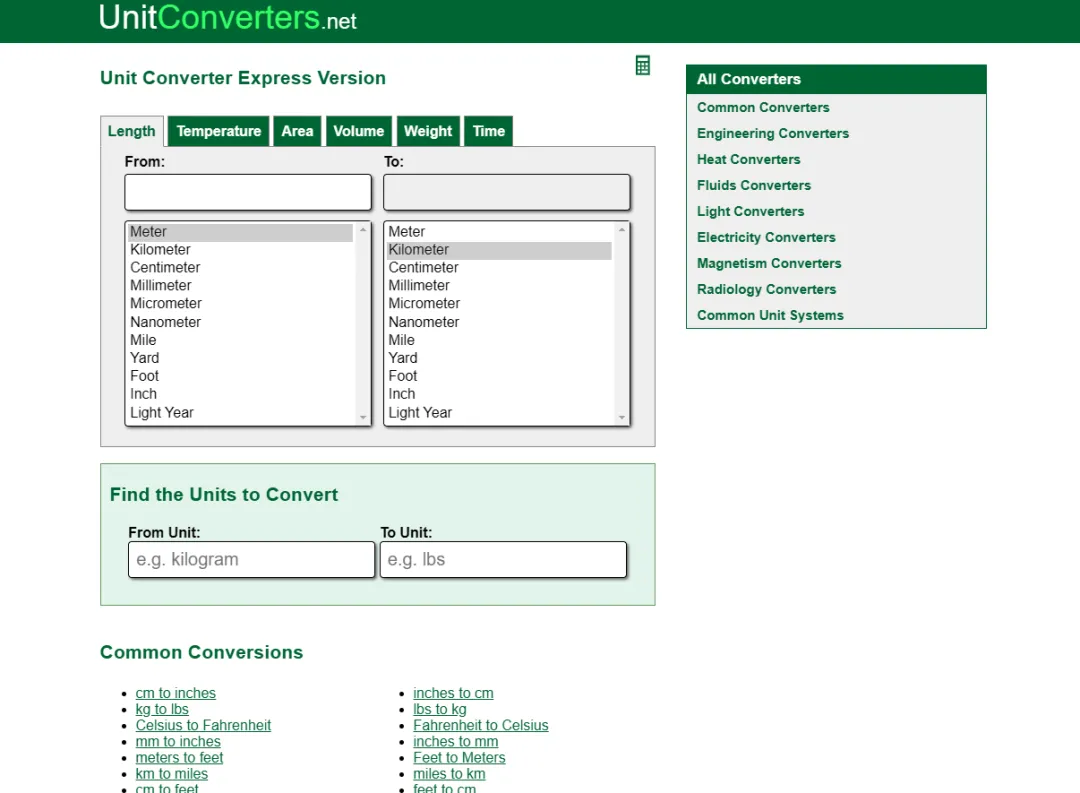
Task: Choose Yard in the From list
Action: point(240,358)
